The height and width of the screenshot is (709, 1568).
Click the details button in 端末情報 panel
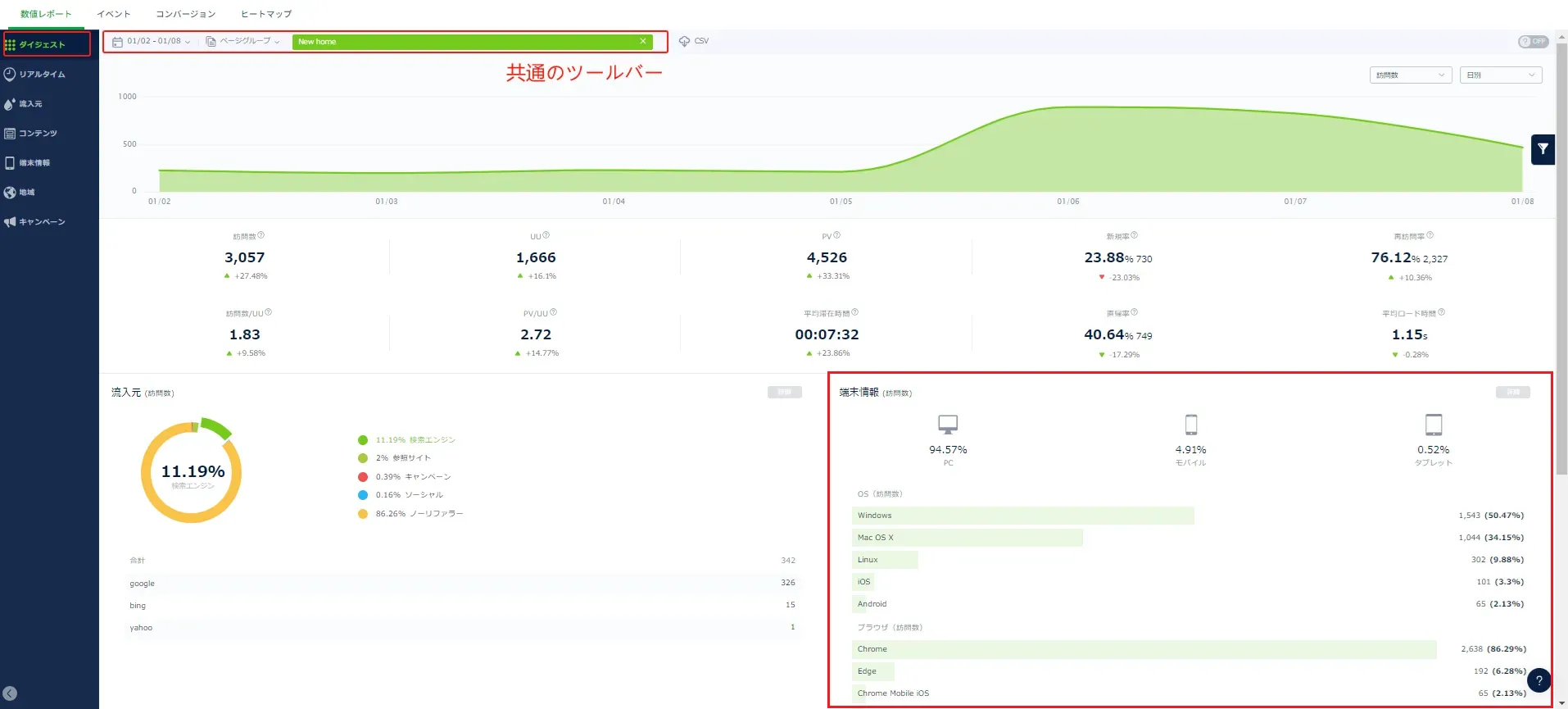pyautogui.click(x=1512, y=393)
